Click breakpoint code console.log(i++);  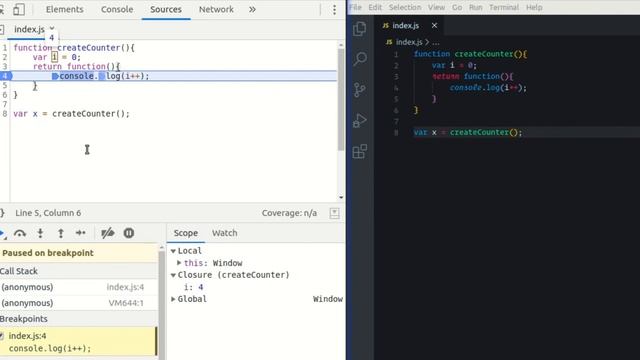(x=50, y=348)
